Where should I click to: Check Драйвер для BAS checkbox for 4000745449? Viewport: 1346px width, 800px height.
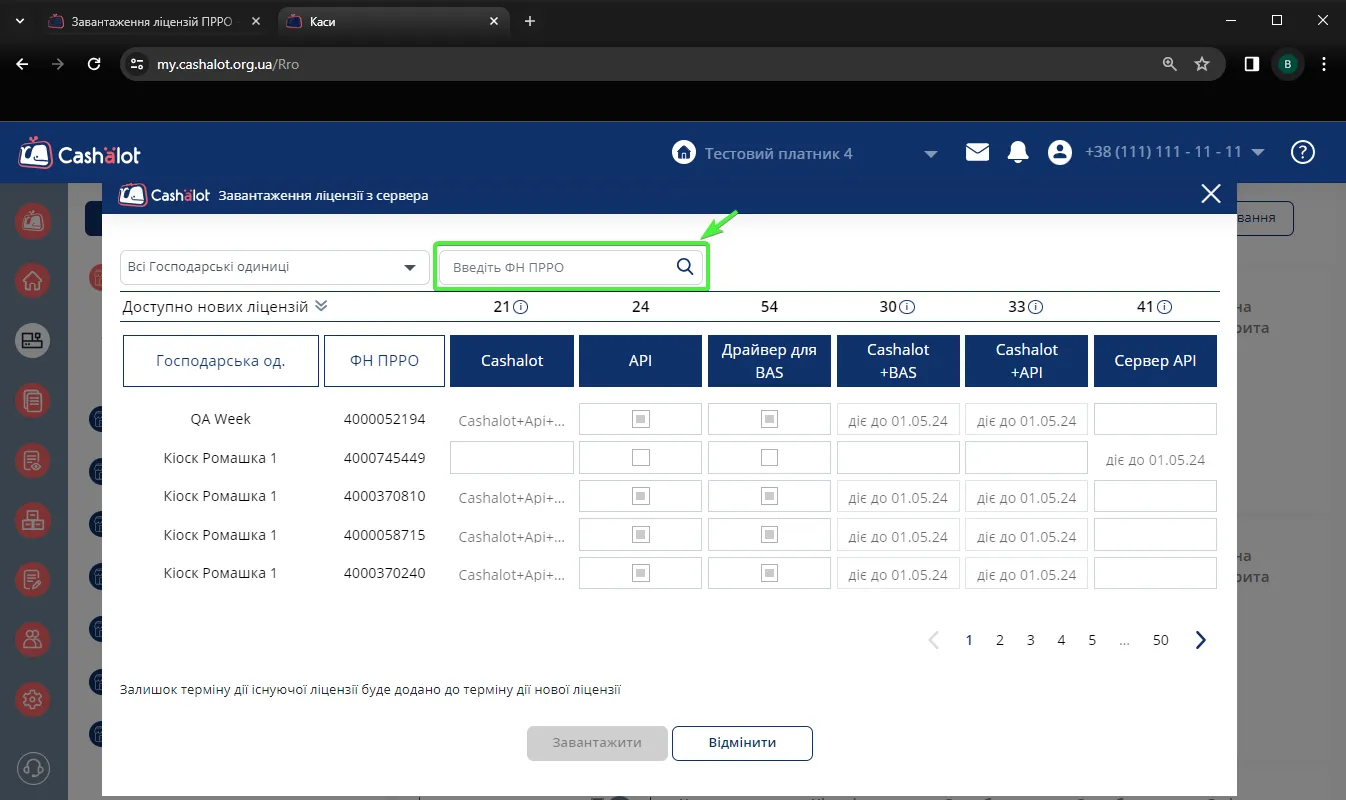point(769,457)
